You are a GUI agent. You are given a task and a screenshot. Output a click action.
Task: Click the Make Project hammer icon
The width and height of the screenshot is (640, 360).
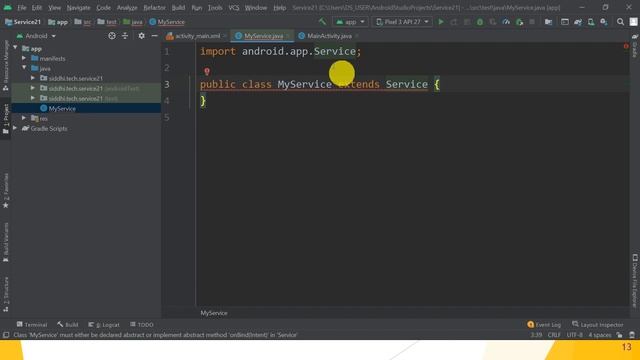(322, 22)
